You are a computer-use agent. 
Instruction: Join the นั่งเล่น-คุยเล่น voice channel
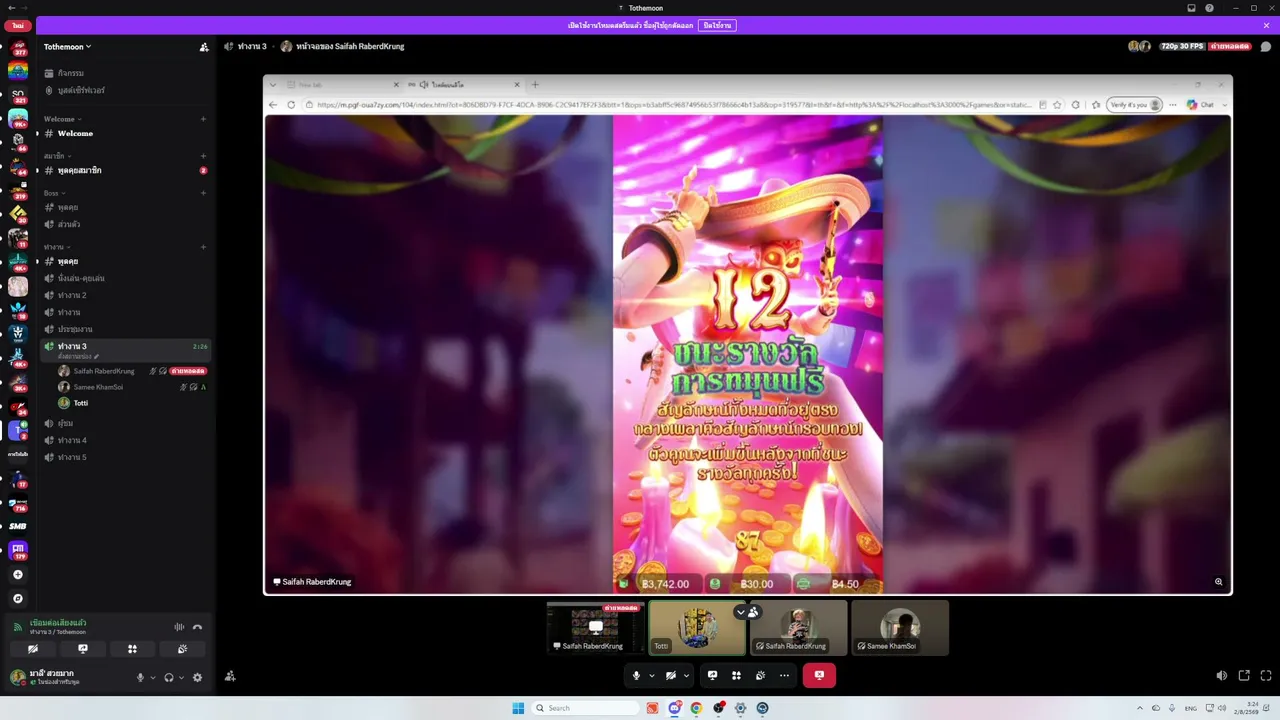pos(125,278)
